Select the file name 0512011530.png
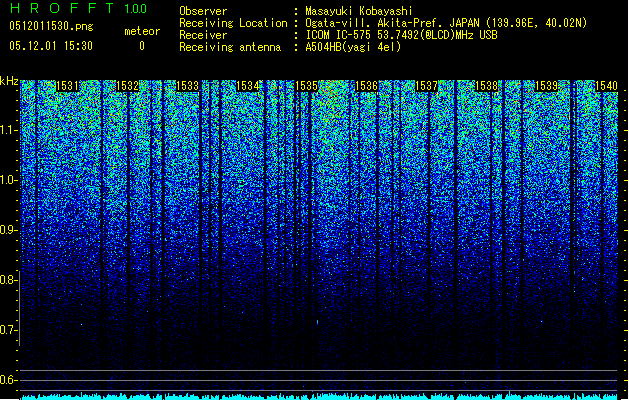 pos(51,26)
